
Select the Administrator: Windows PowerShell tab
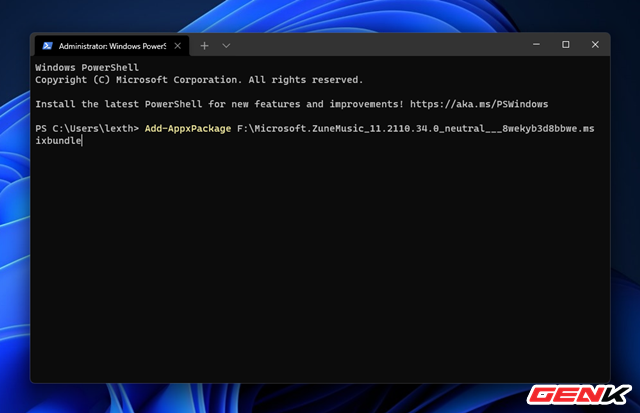(x=111, y=46)
